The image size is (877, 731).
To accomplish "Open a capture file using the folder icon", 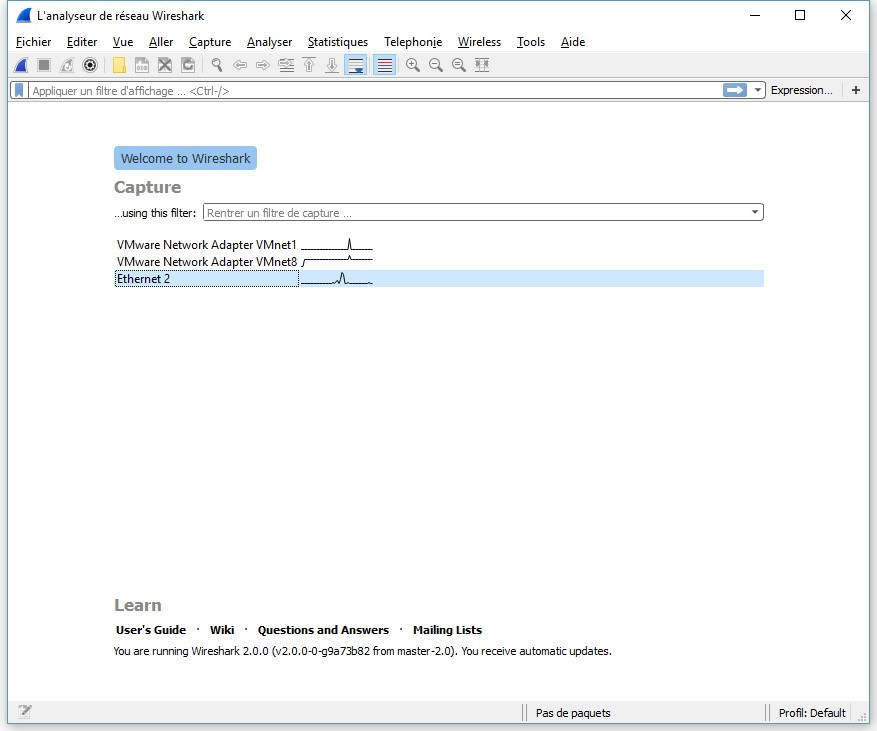I will coord(119,65).
